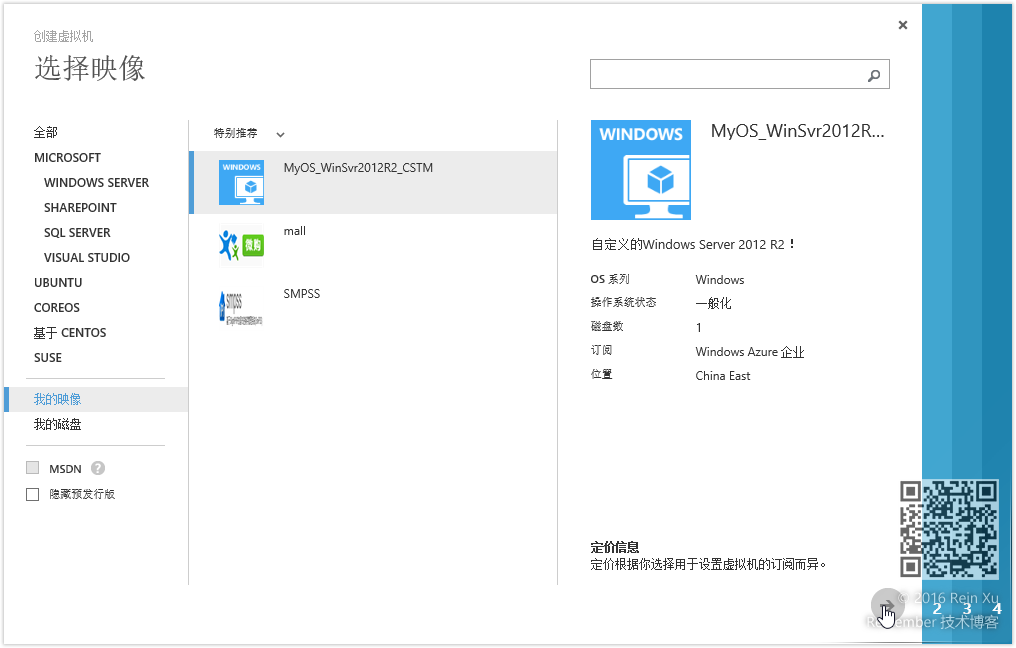This screenshot has width=1016, height=648.
Task: Select the COREOS category
Action: [x=57, y=308]
